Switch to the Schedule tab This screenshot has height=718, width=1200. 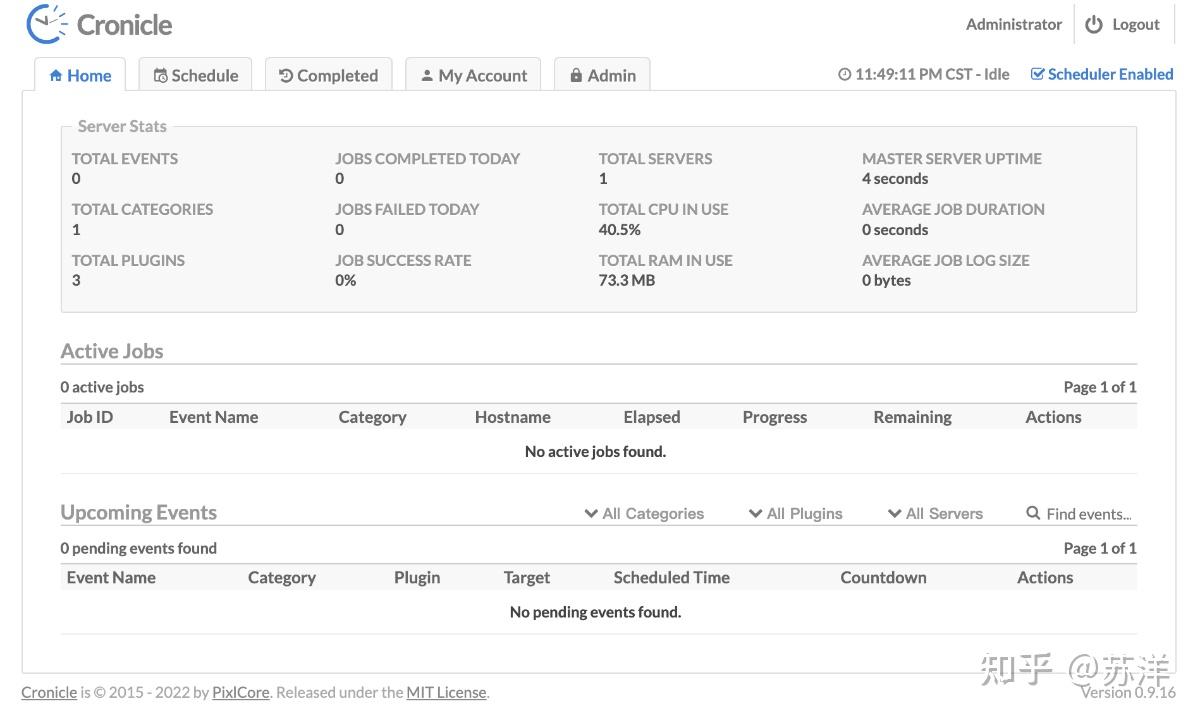[195, 75]
